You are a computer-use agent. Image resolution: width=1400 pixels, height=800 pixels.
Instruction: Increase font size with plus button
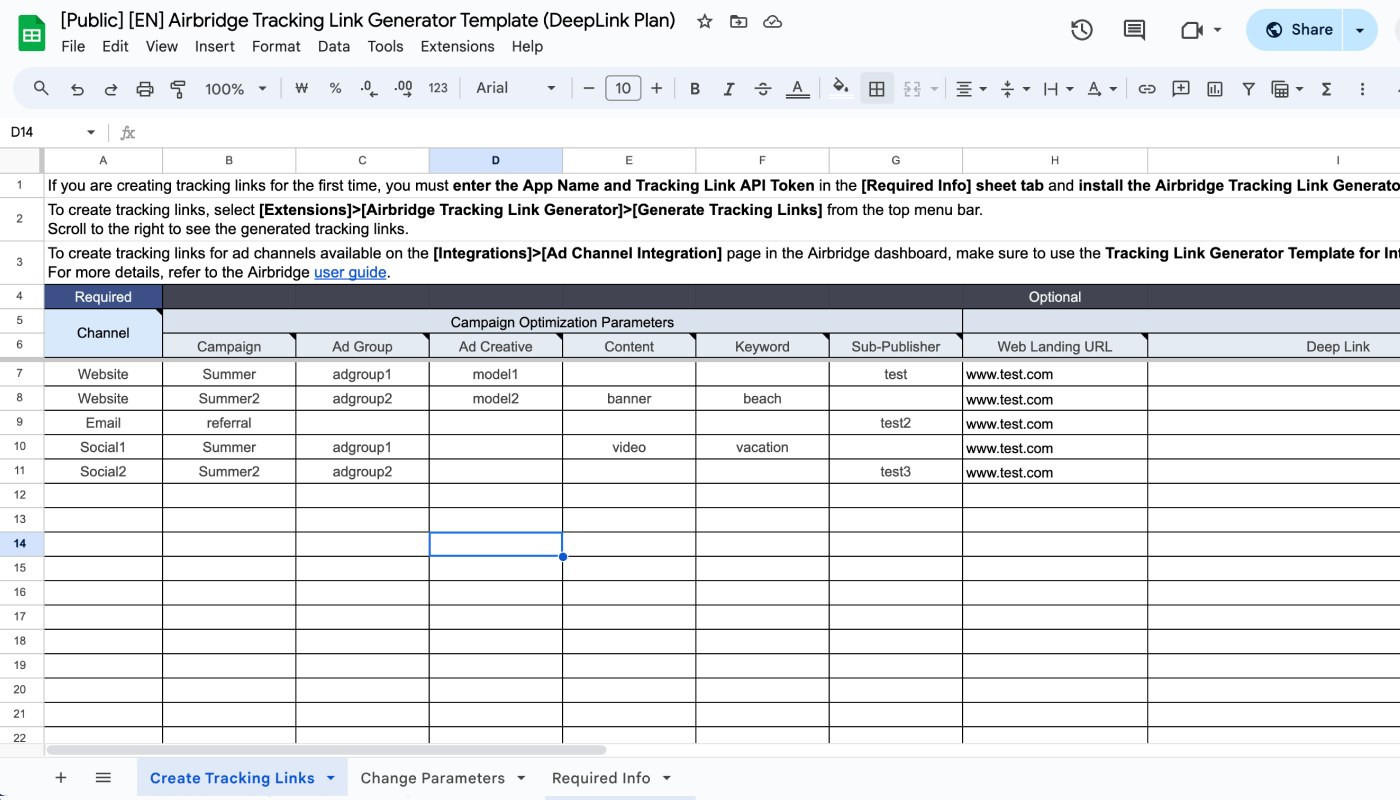[x=657, y=89]
